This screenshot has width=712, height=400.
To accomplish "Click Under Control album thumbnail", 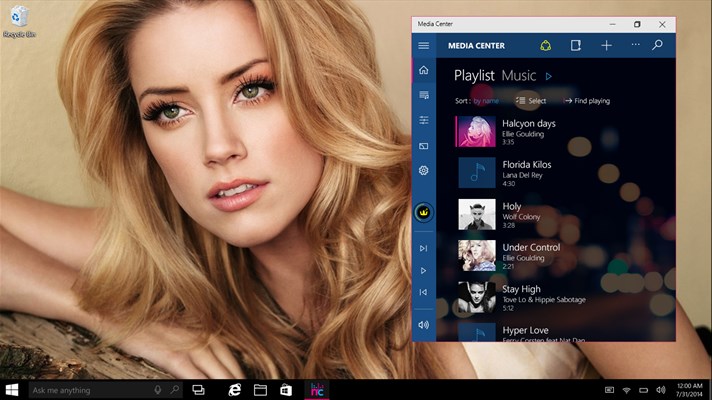I will pyautogui.click(x=476, y=256).
